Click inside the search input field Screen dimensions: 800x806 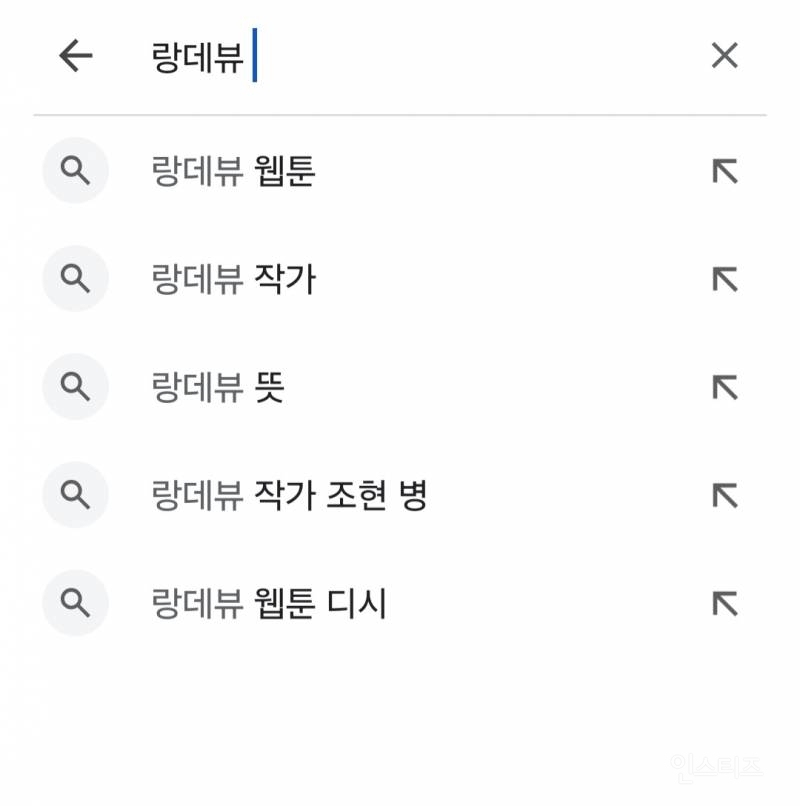pos(400,56)
